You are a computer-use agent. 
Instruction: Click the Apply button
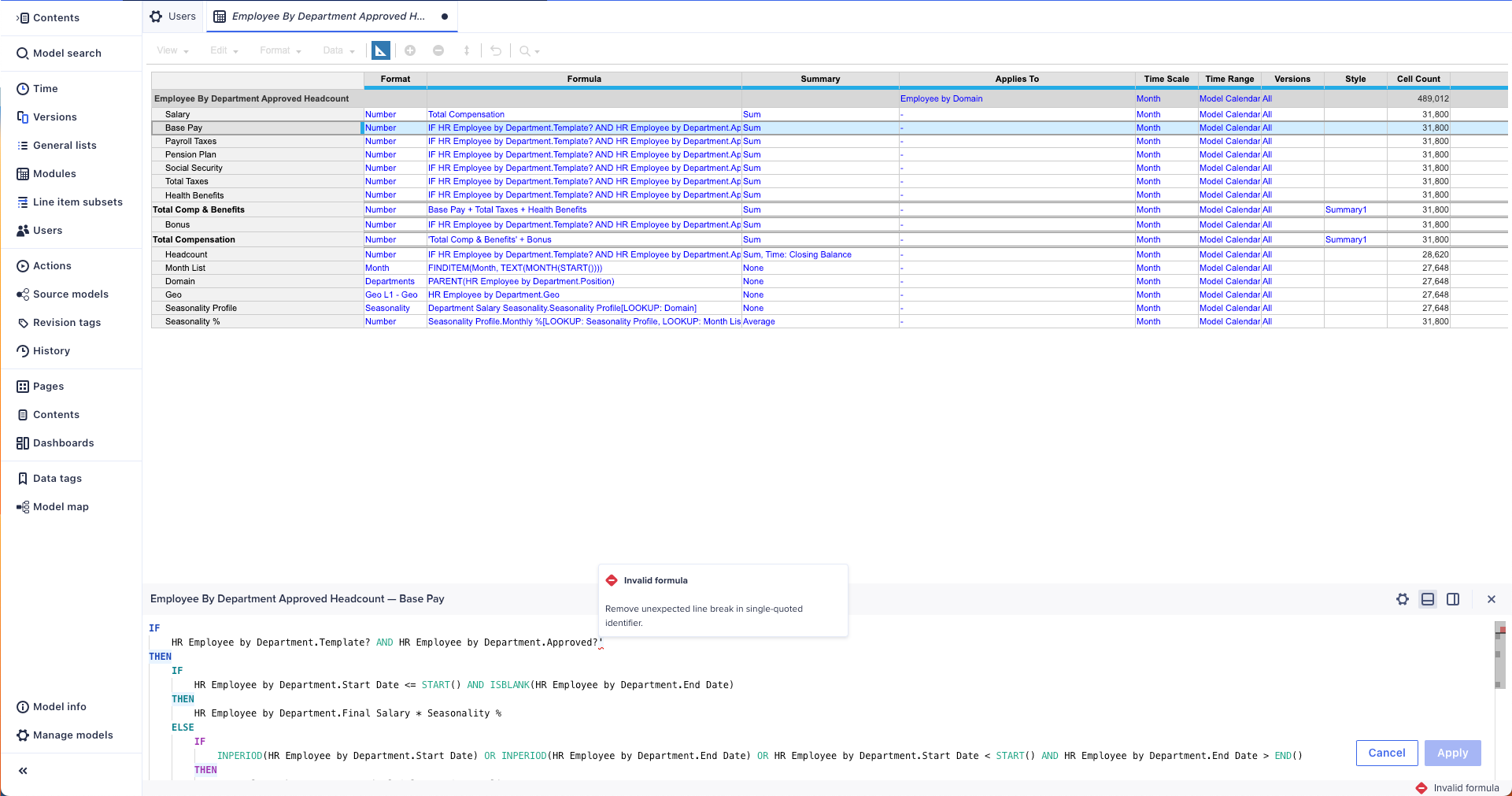click(1452, 753)
